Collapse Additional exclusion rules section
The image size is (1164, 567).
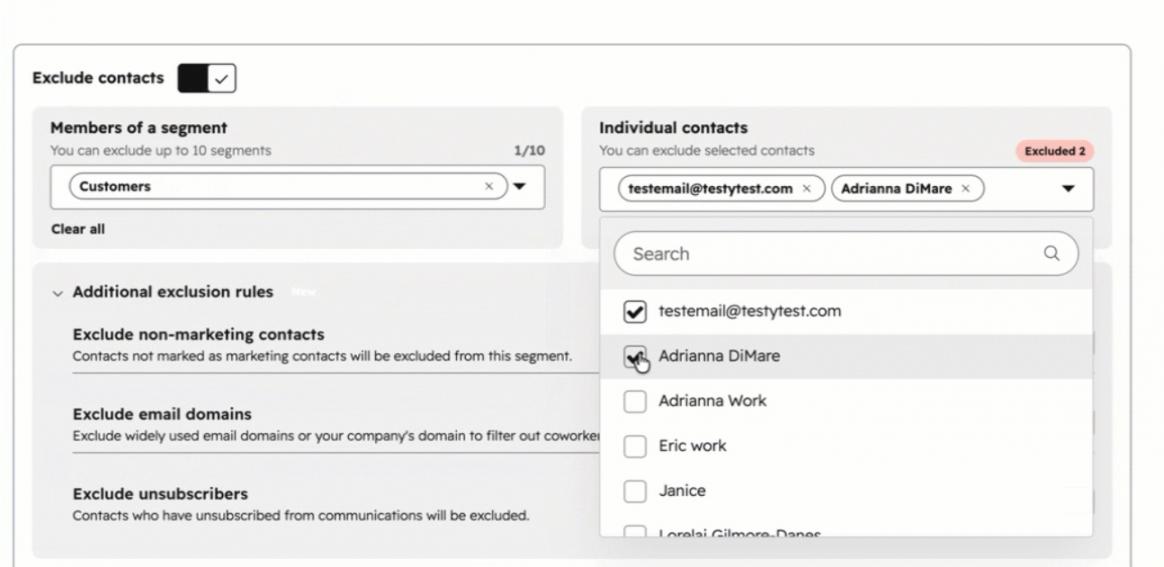tap(58, 293)
